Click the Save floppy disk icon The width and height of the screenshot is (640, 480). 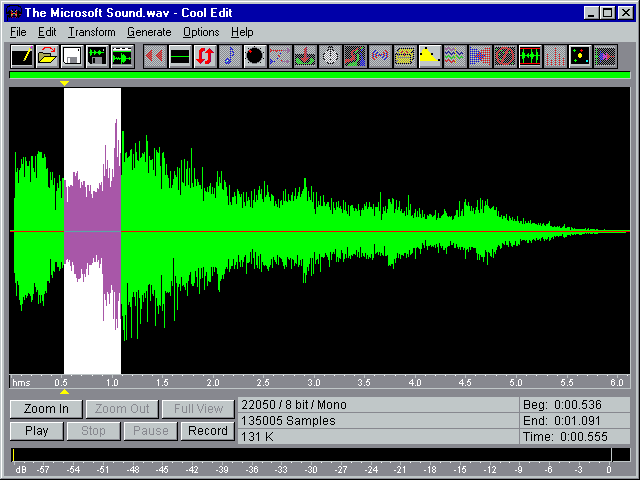tap(72, 56)
